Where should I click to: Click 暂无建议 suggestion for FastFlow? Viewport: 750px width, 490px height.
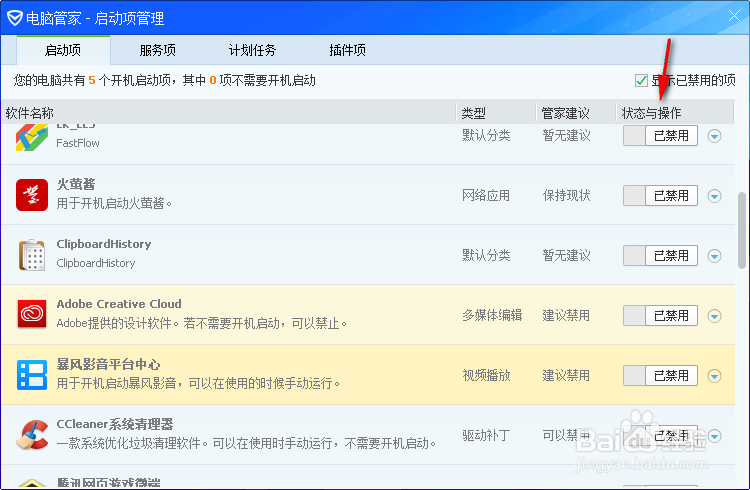566,135
